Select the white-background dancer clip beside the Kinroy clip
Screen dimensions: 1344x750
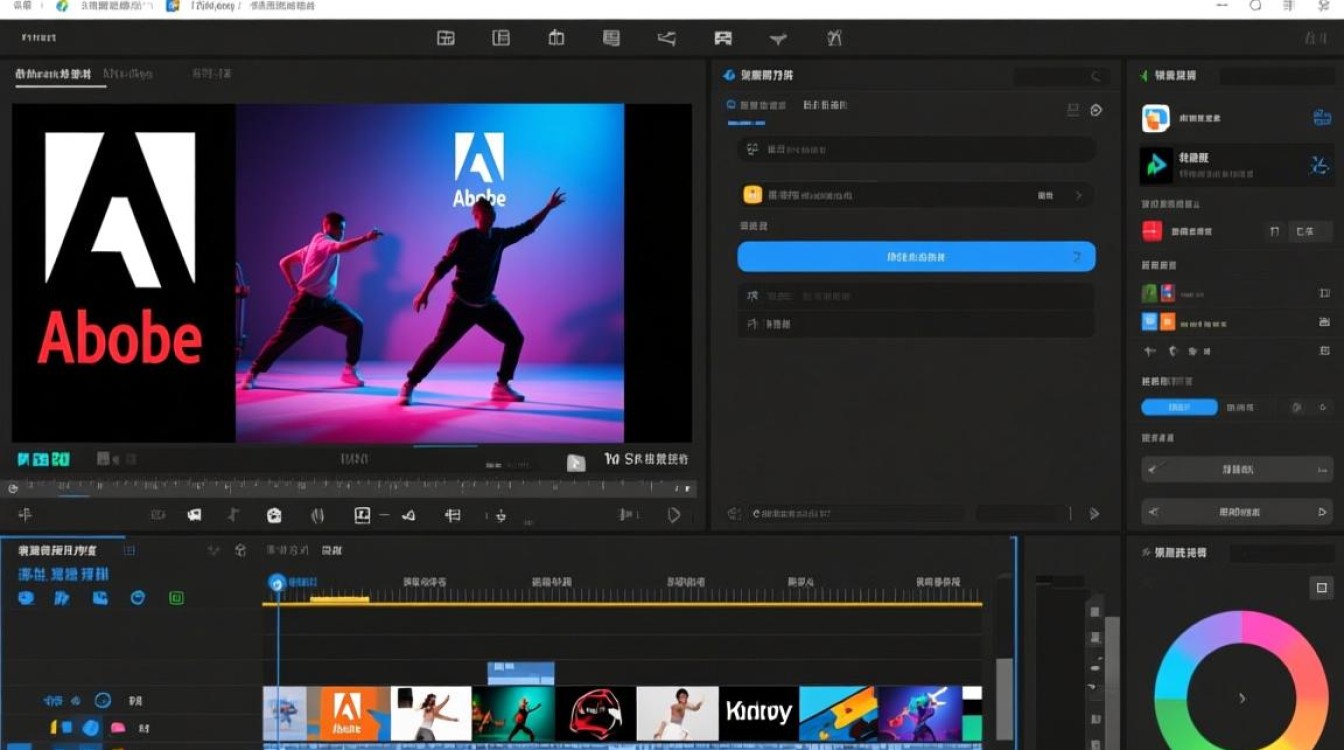click(x=678, y=713)
